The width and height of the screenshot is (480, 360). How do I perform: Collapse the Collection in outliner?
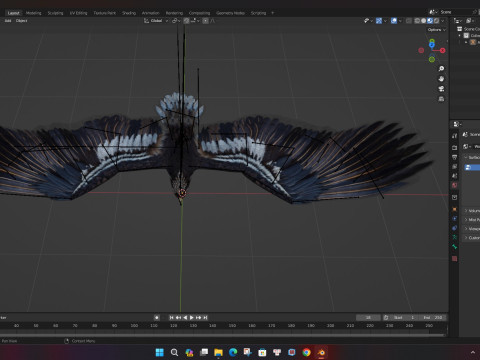[x=460, y=35]
